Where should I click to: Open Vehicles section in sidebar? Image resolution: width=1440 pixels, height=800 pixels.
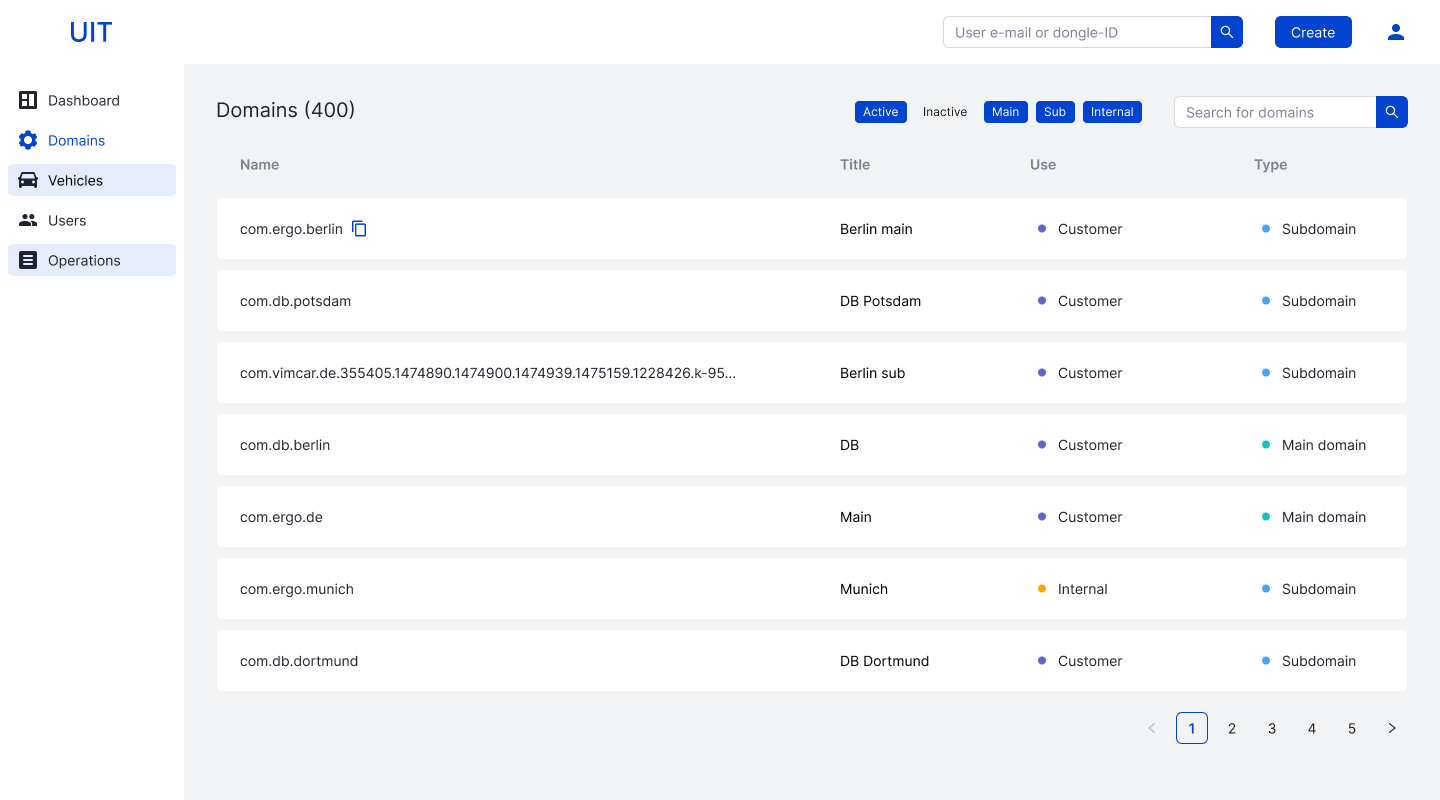point(76,180)
